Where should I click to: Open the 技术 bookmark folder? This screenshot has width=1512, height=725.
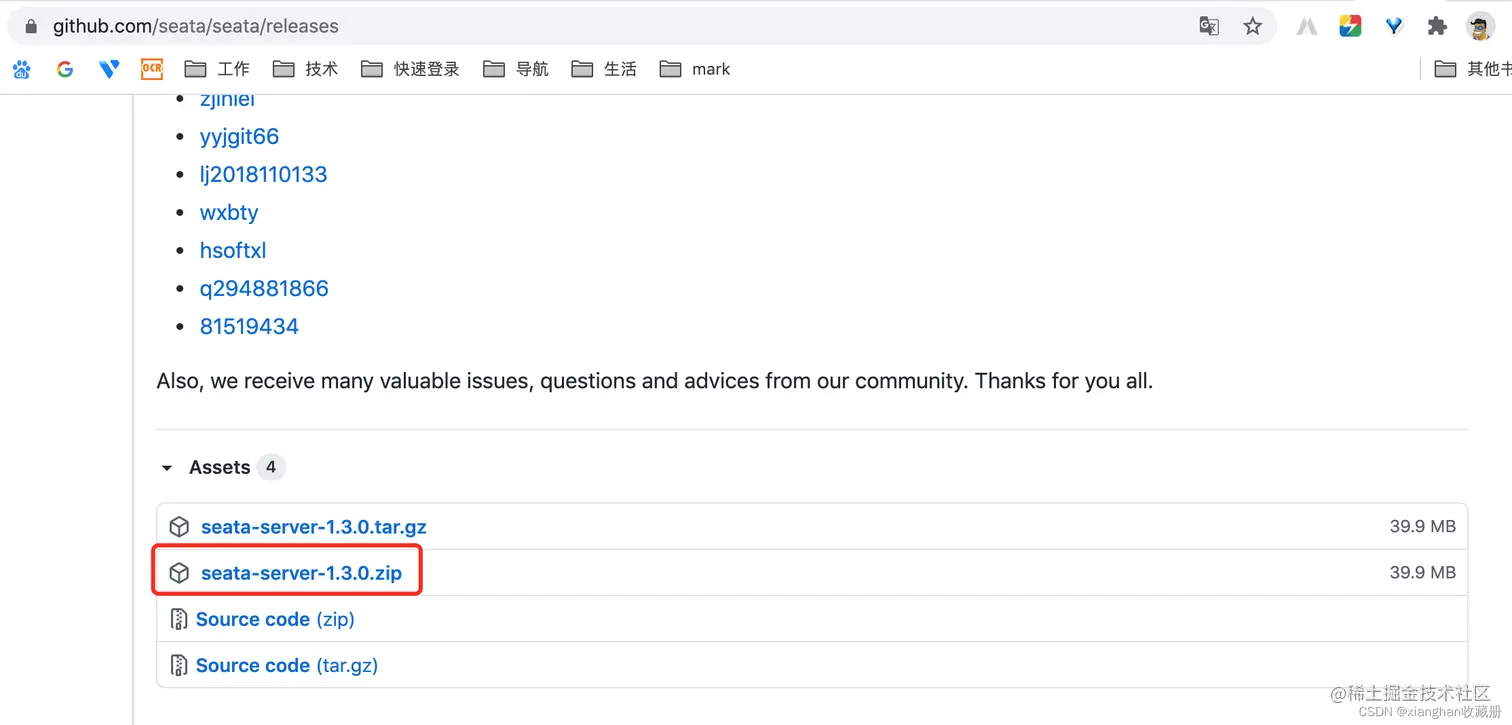305,69
